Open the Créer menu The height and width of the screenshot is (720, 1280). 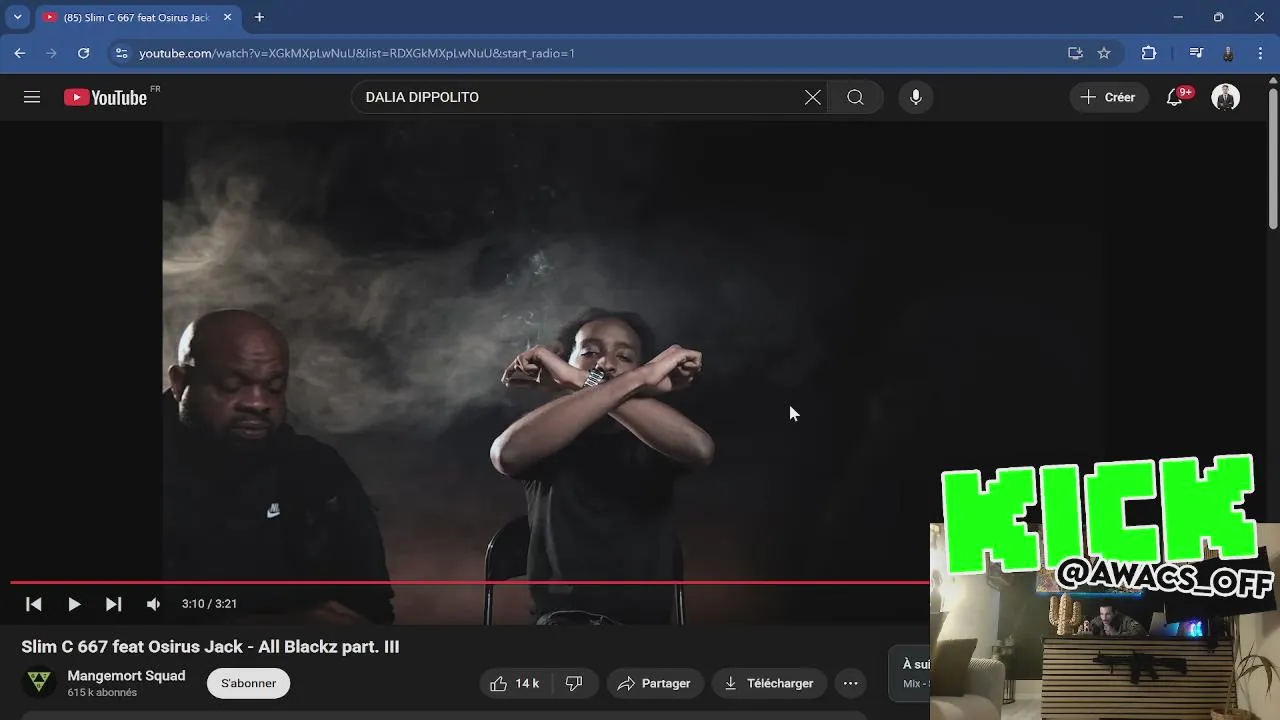tap(1108, 97)
